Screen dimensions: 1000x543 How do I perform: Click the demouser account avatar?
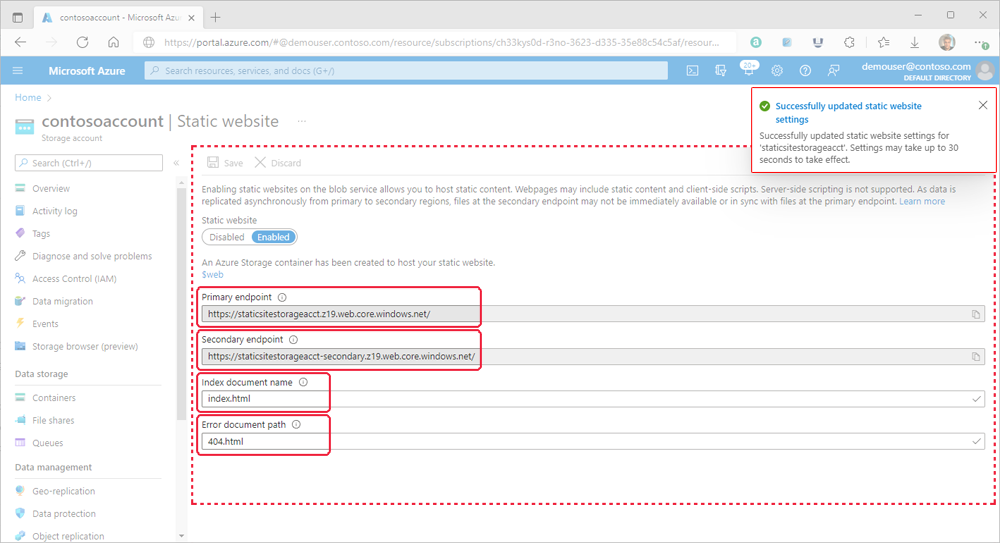(x=985, y=71)
